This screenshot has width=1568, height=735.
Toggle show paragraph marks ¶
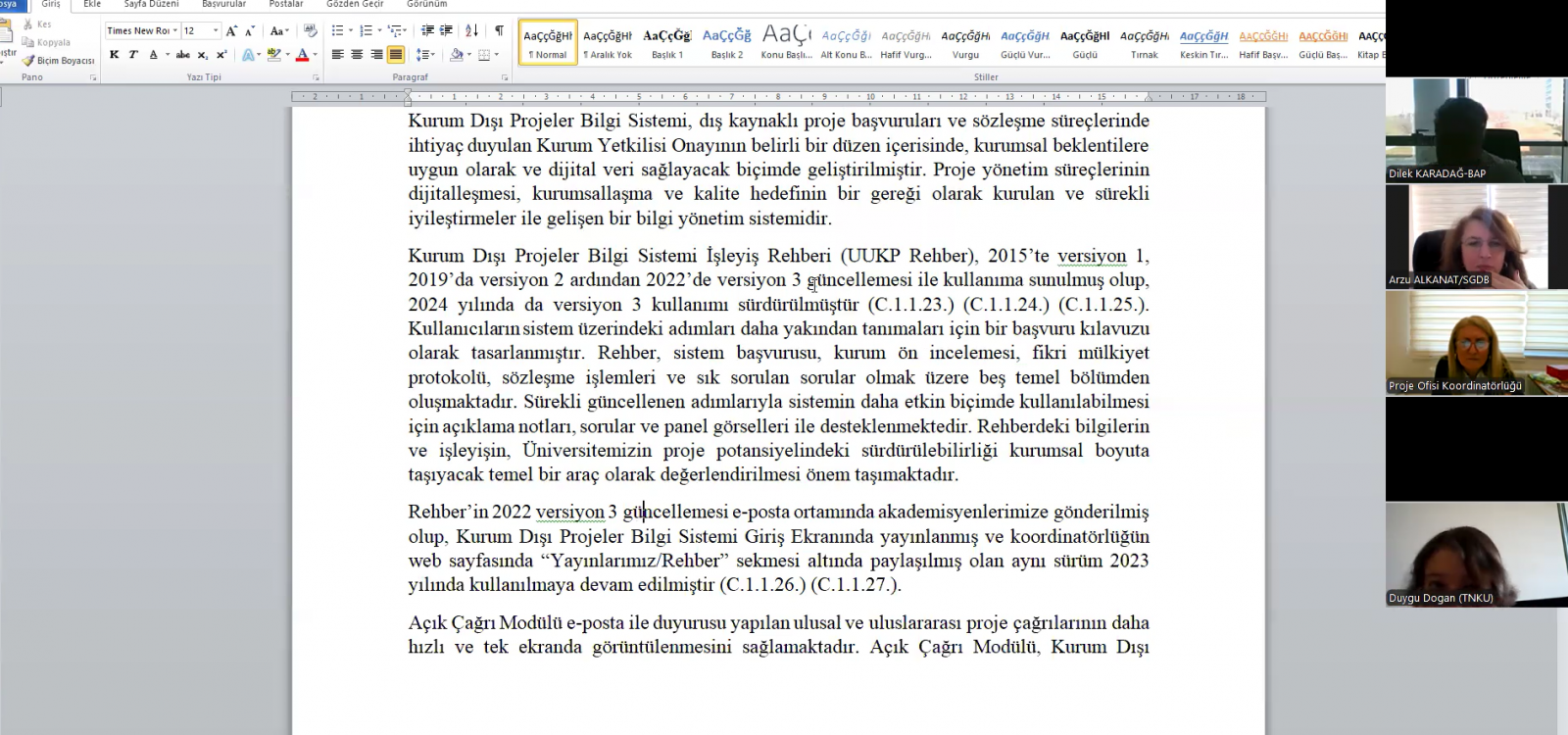tap(499, 31)
